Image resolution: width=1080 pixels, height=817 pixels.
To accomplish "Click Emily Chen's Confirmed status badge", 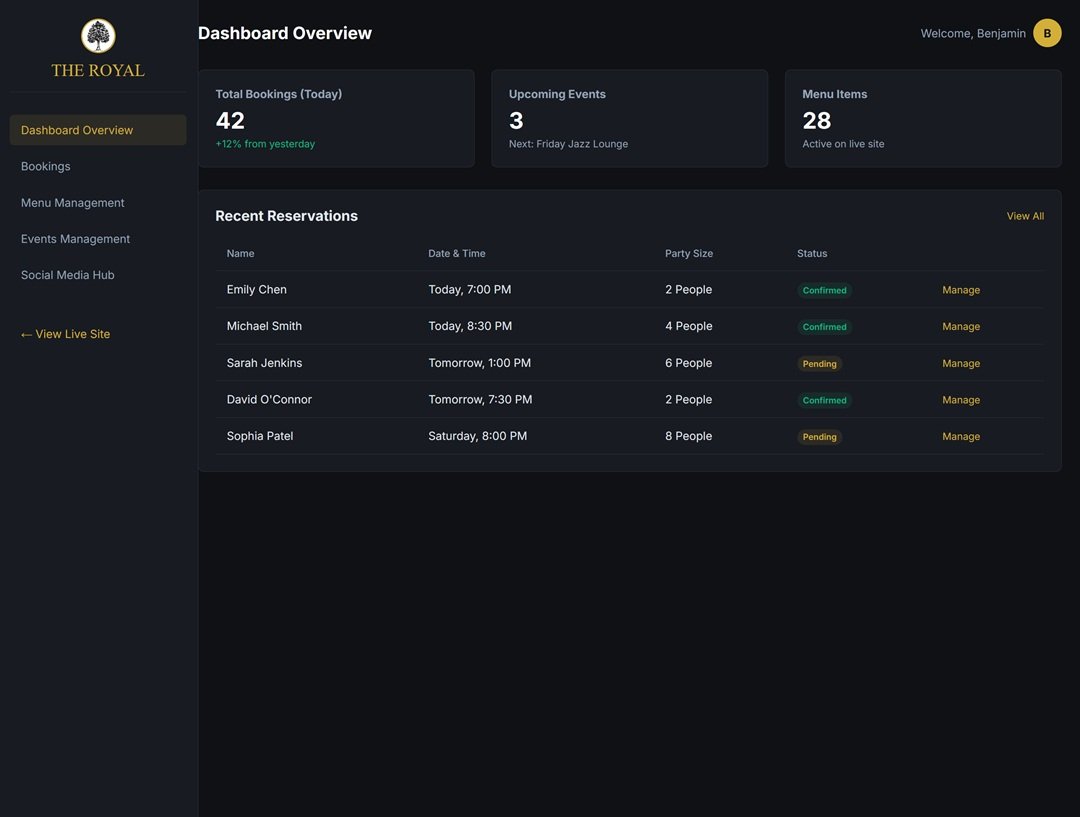I will click(824, 290).
